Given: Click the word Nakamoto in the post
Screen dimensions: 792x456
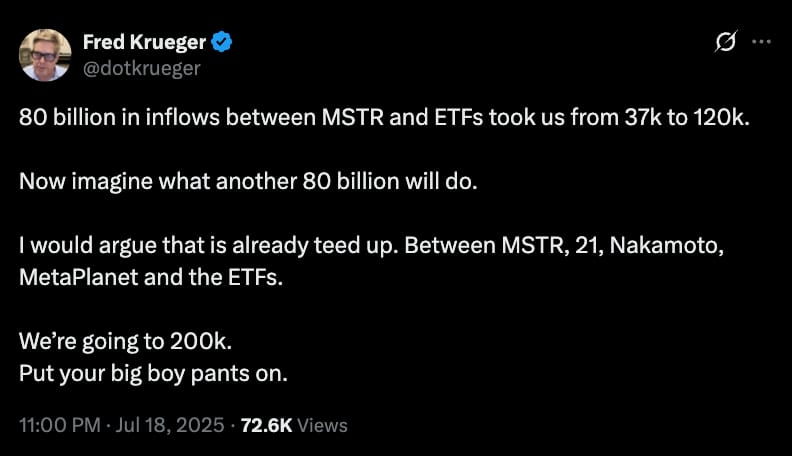Looking at the screenshot, I should (667, 245).
